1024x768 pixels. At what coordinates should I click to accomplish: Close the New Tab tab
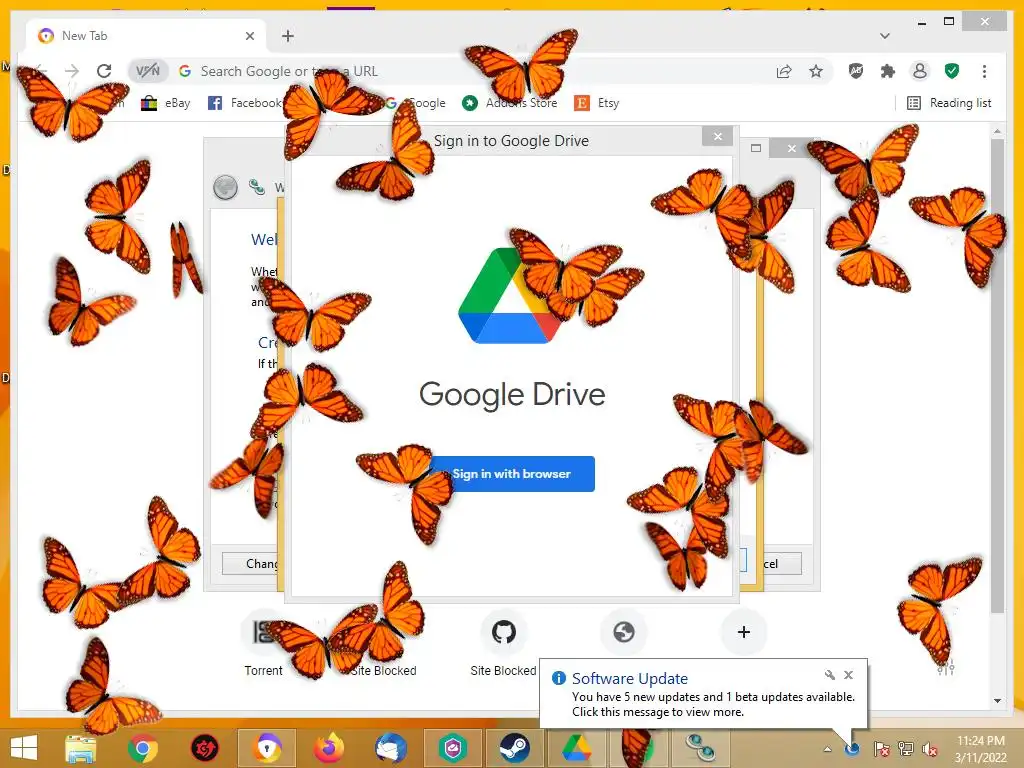click(249, 36)
